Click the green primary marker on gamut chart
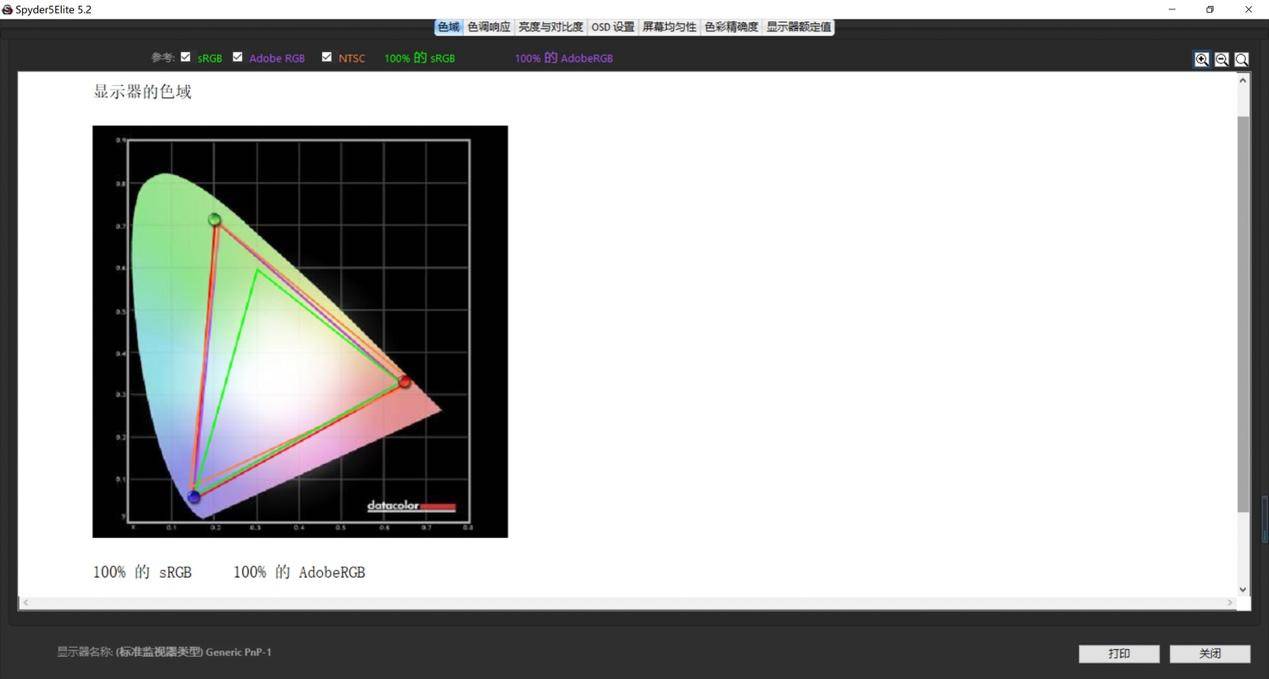Screen dimensions: 1269x679 click(x=214, y=220)
